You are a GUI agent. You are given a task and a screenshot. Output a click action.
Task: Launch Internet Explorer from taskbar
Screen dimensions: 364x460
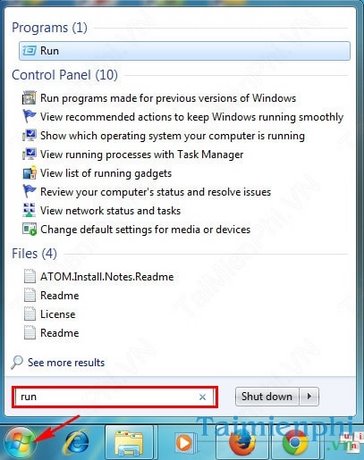(x=76, y=443)
